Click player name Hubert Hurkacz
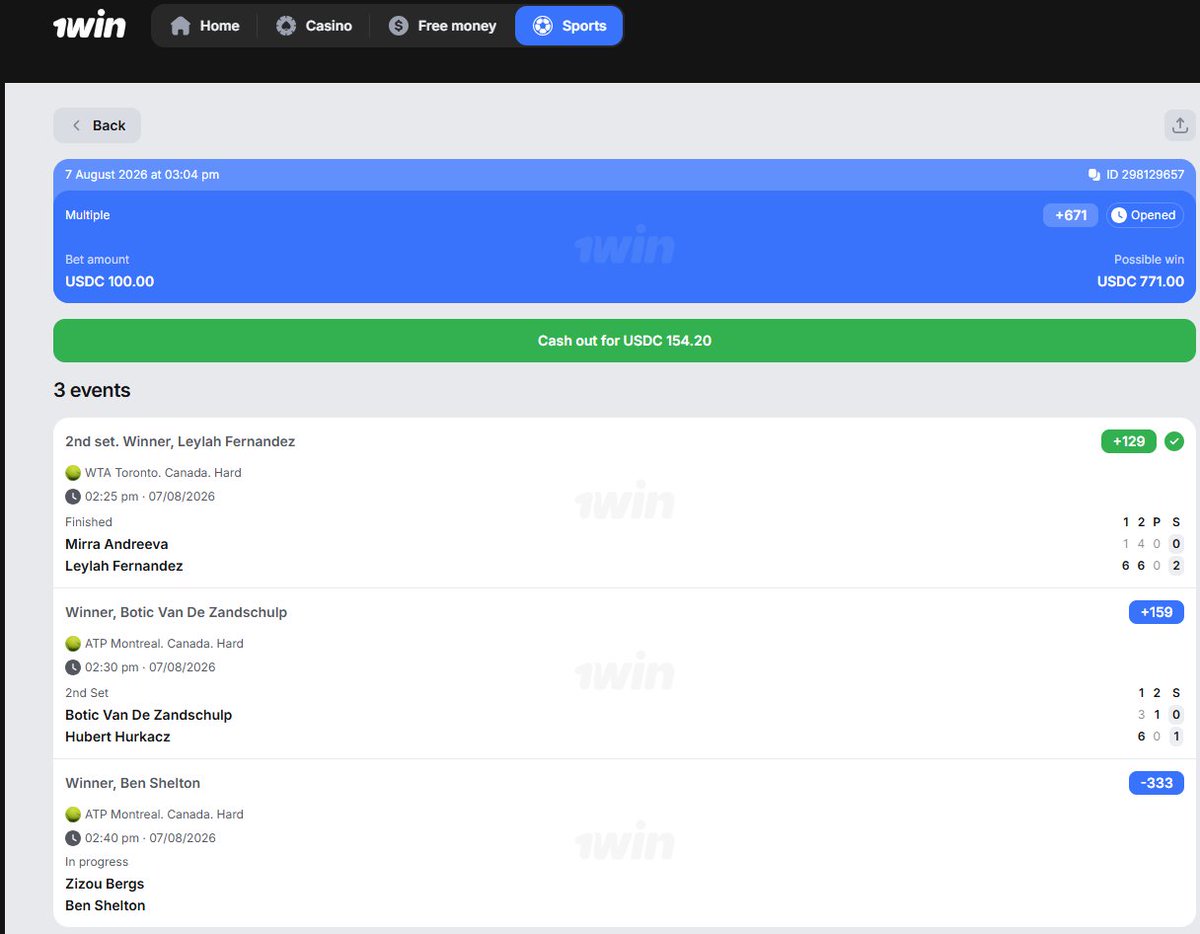Screen dimensions: 1200x934 [118, 737]
